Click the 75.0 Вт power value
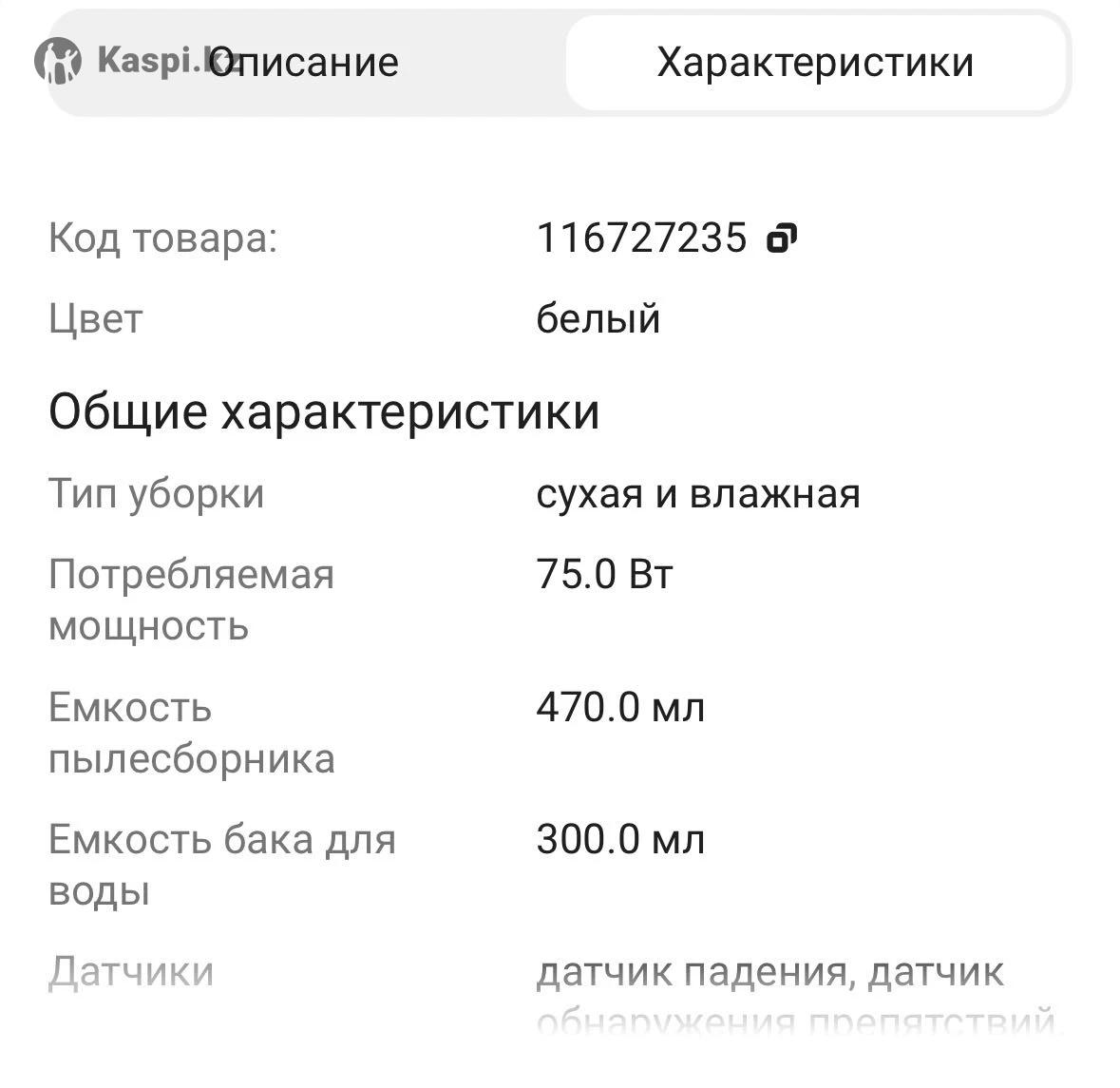This screenshot has height=1088, width=1120. click(604, 575)
